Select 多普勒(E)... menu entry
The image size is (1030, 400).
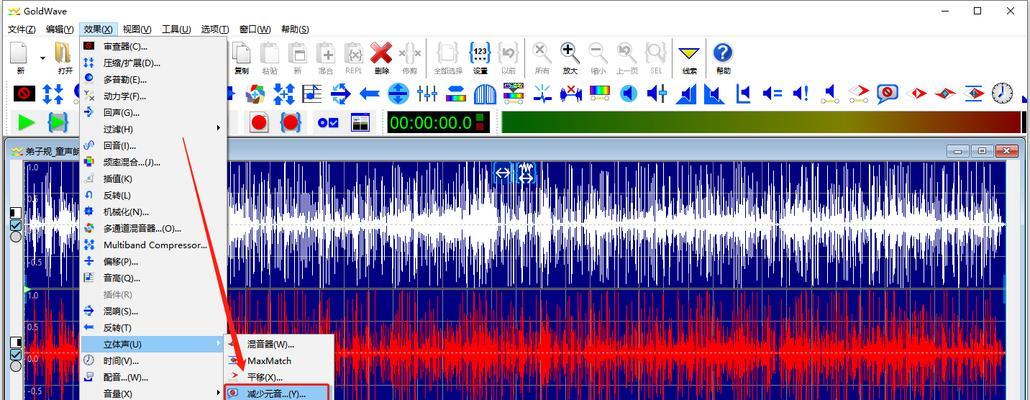click(x=154, y=79)
